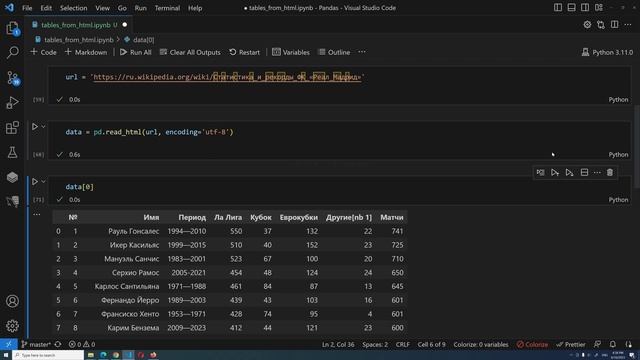Open the Search view in activity bar
The height and width of the screenshot is (360, 640).
[12, 52]
